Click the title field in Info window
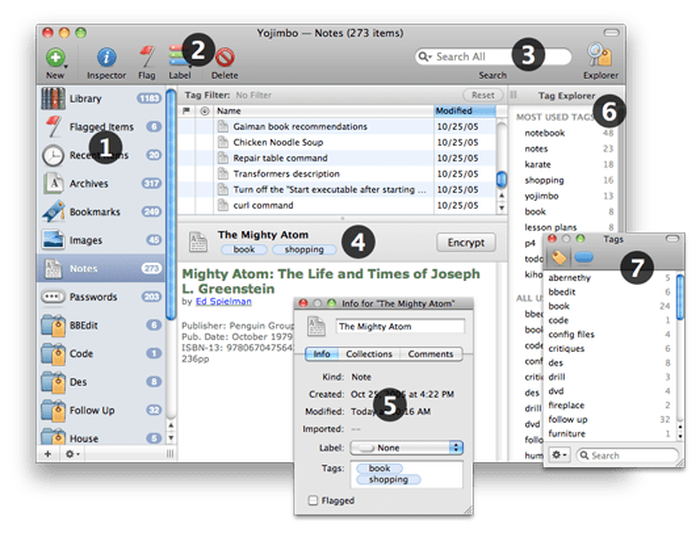The width and height of the screenshot is (700, 533). click(400, 326)
